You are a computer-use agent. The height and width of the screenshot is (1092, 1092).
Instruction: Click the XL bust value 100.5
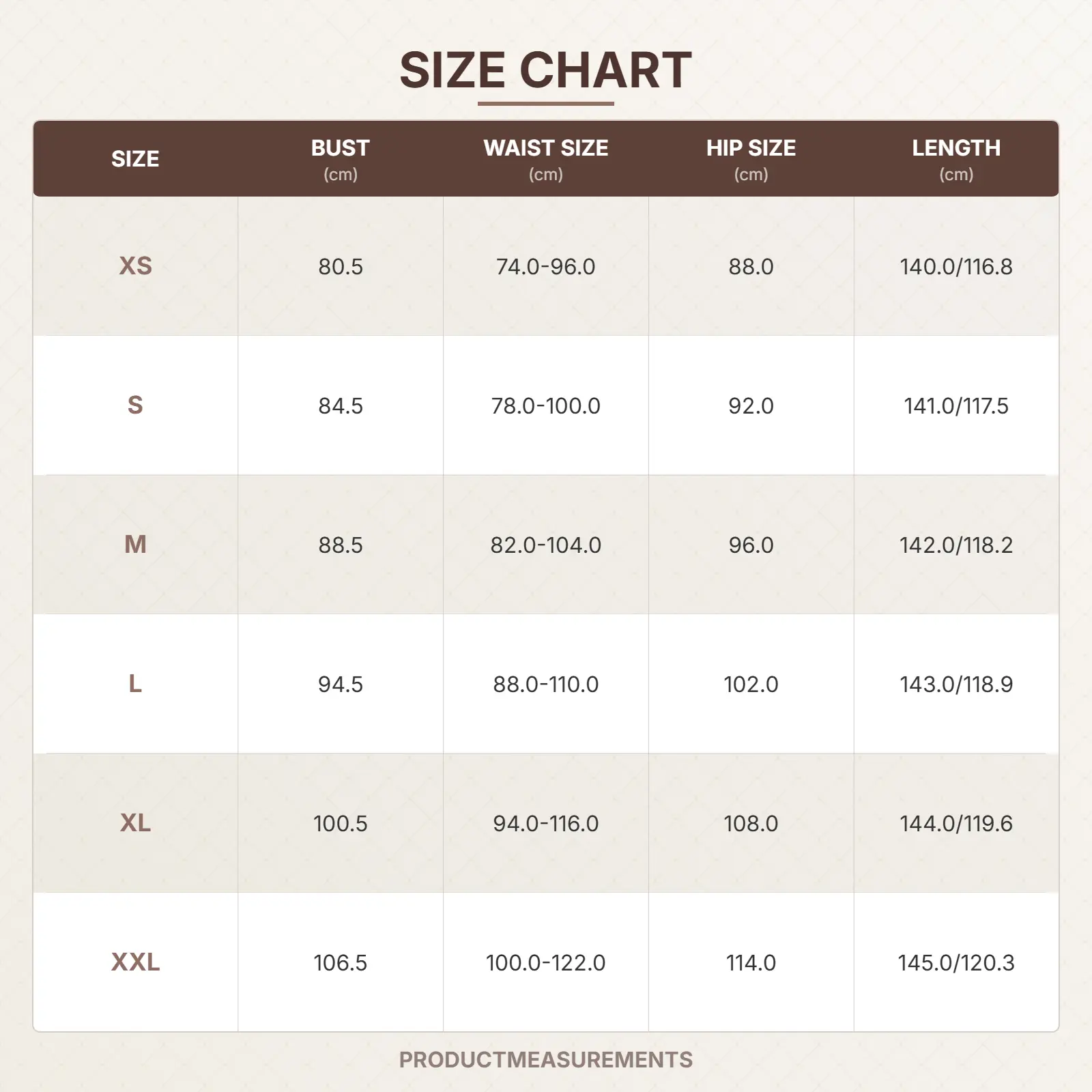(340, 823)
